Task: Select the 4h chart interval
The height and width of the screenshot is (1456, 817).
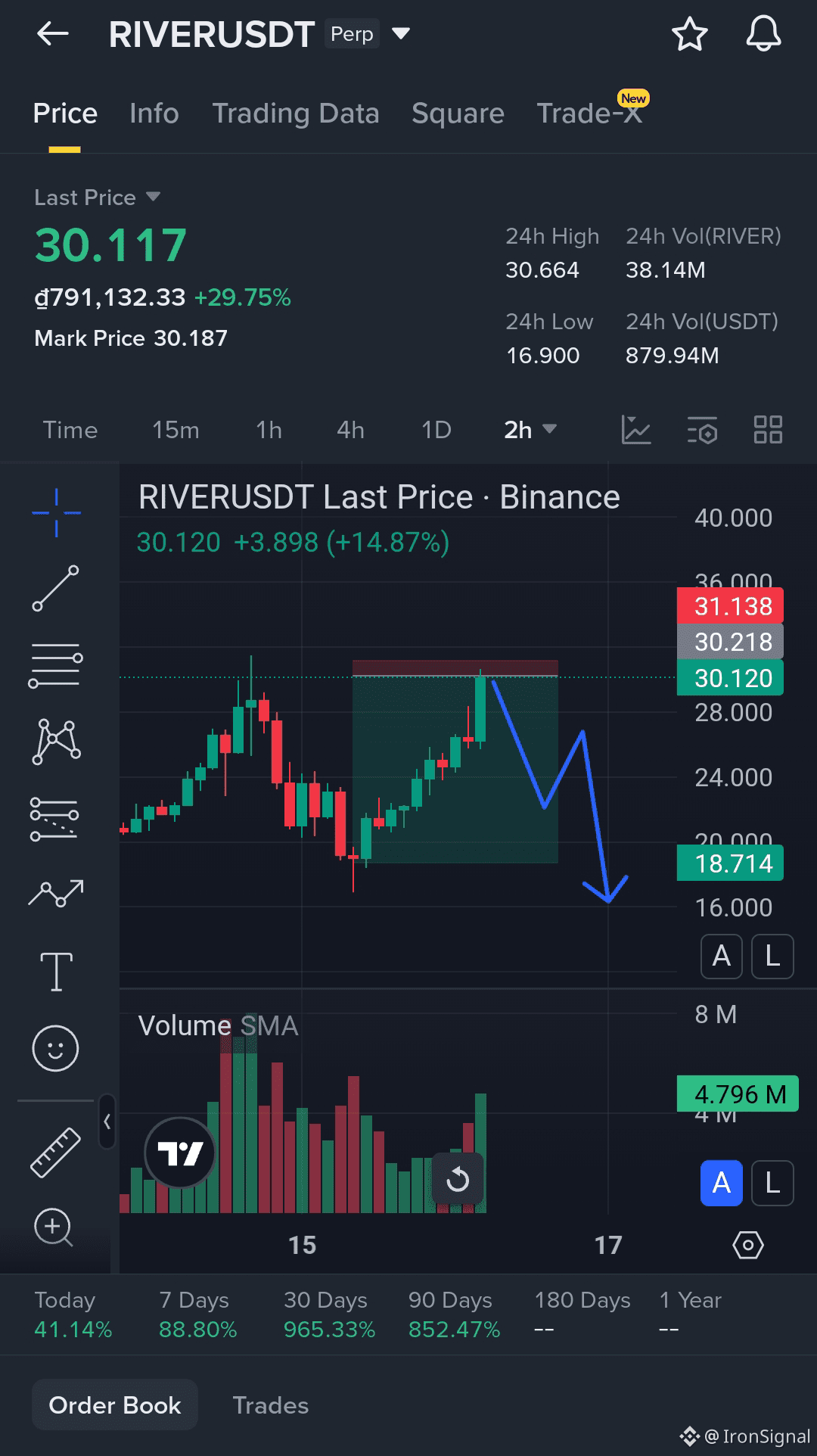Action: click(350, 430)
